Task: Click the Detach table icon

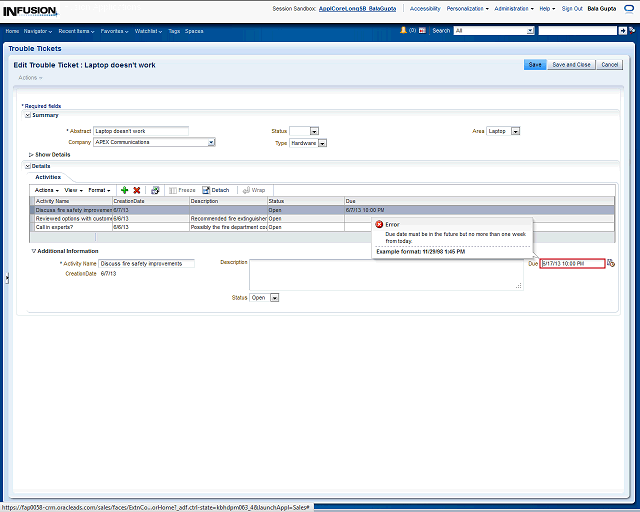Action: 216,190
